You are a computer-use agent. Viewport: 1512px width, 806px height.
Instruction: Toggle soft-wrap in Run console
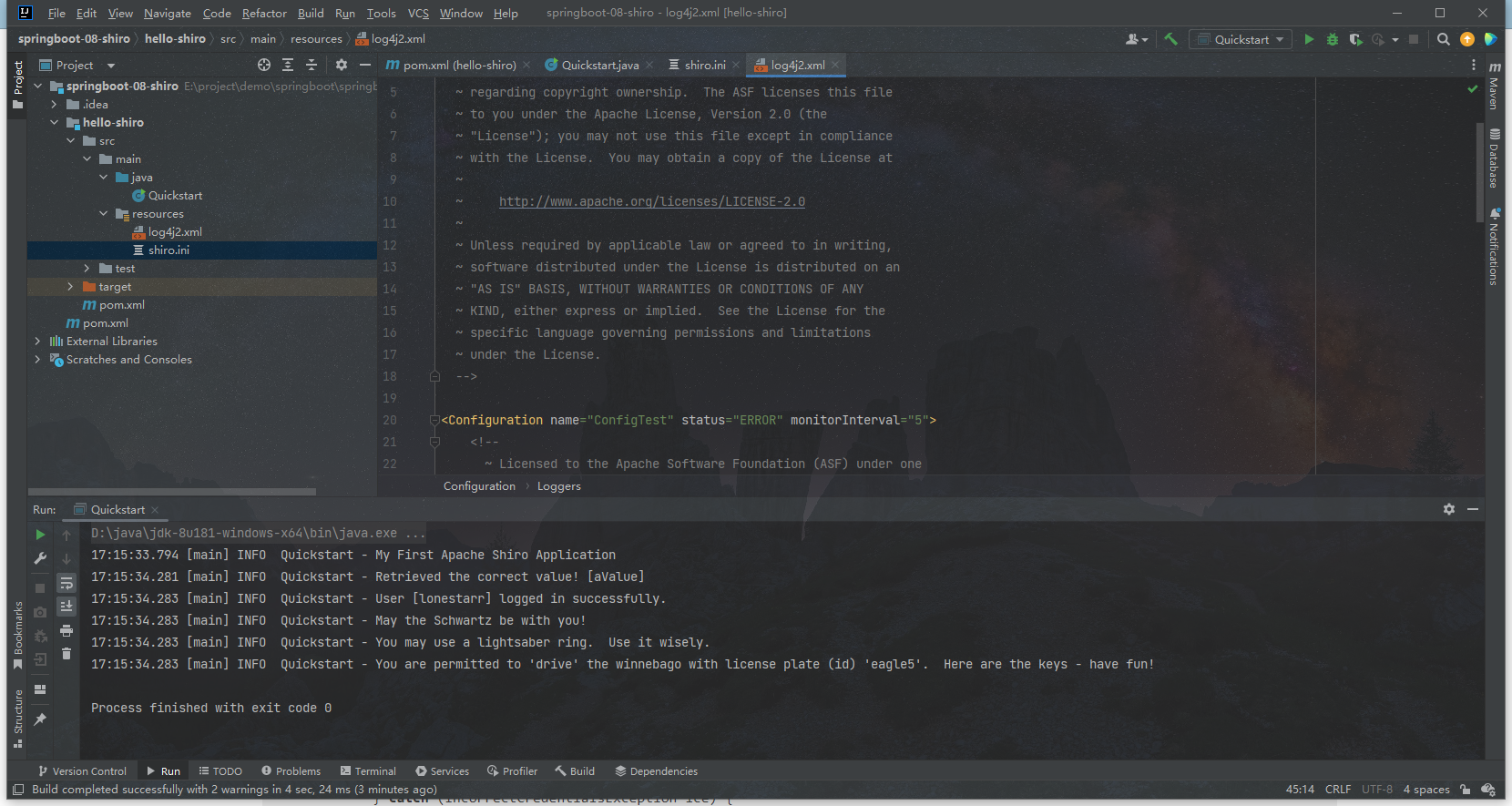point(66,583)
